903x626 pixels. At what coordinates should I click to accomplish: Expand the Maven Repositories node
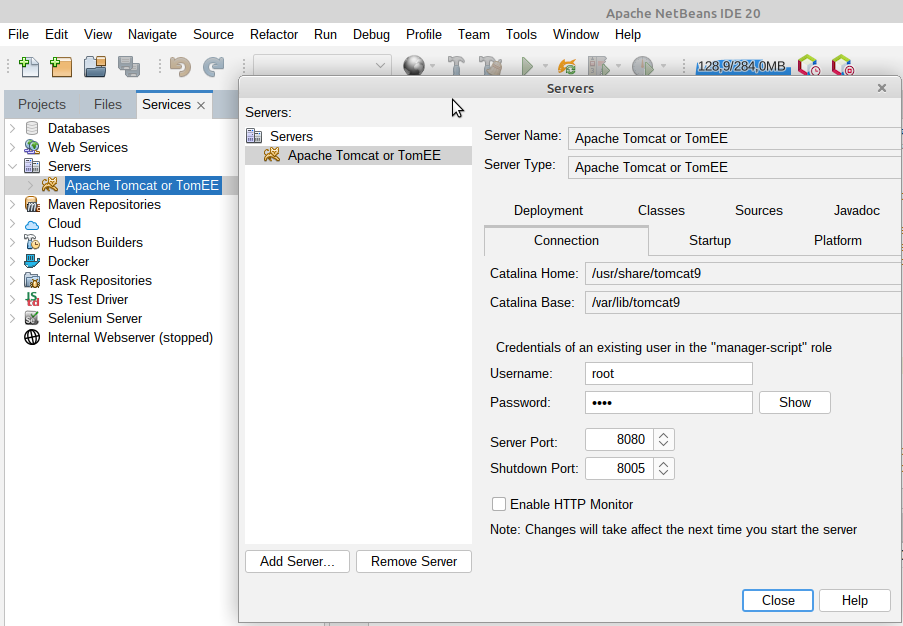coord(13,204)
